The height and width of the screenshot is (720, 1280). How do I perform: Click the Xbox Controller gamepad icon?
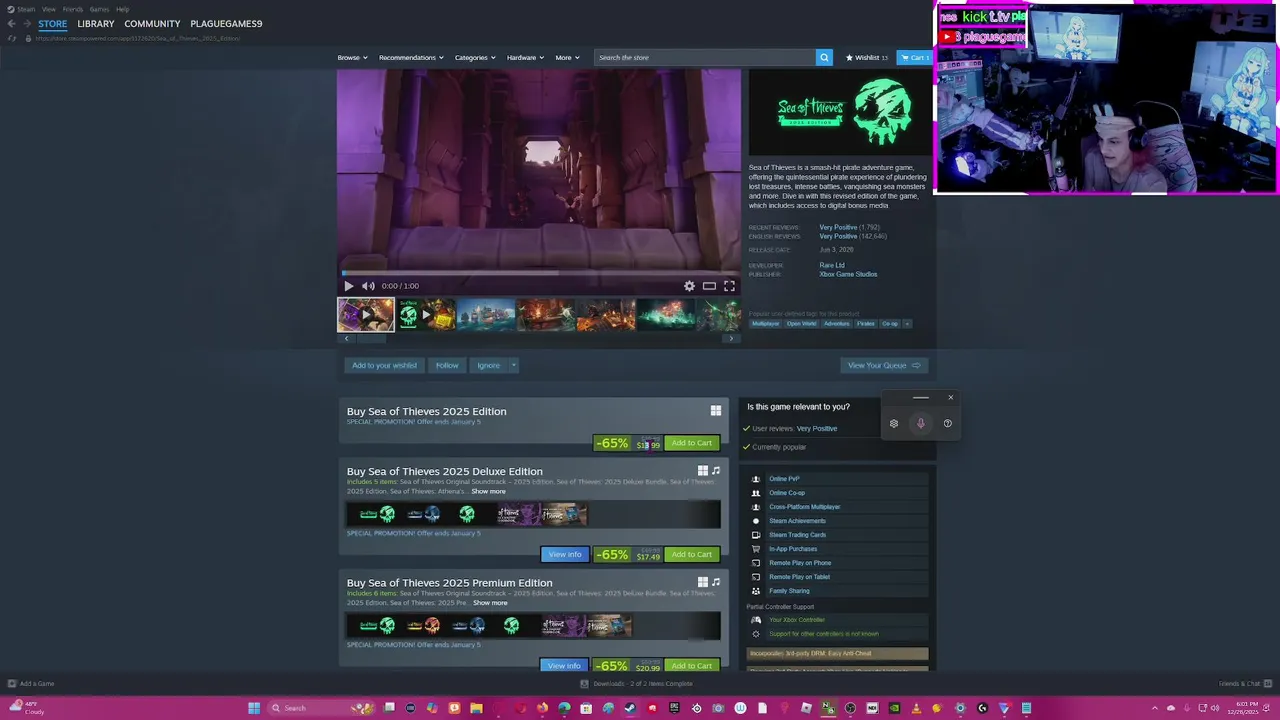[x=756, y=620]
